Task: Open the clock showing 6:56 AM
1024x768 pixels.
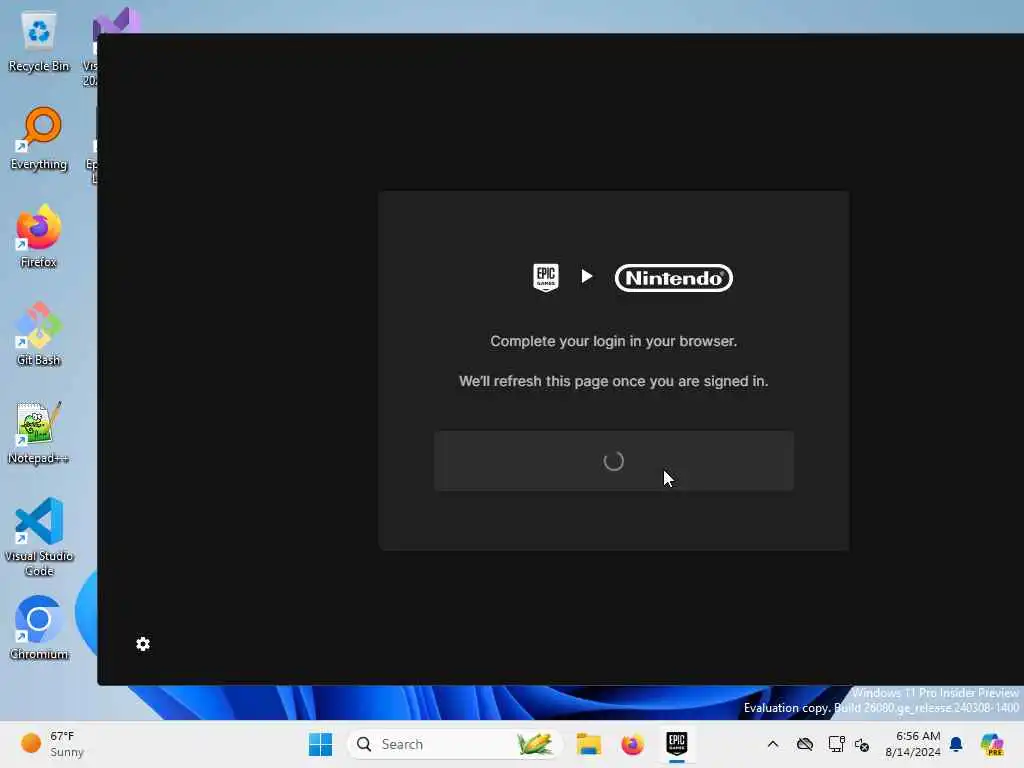Action: point(912,744)
